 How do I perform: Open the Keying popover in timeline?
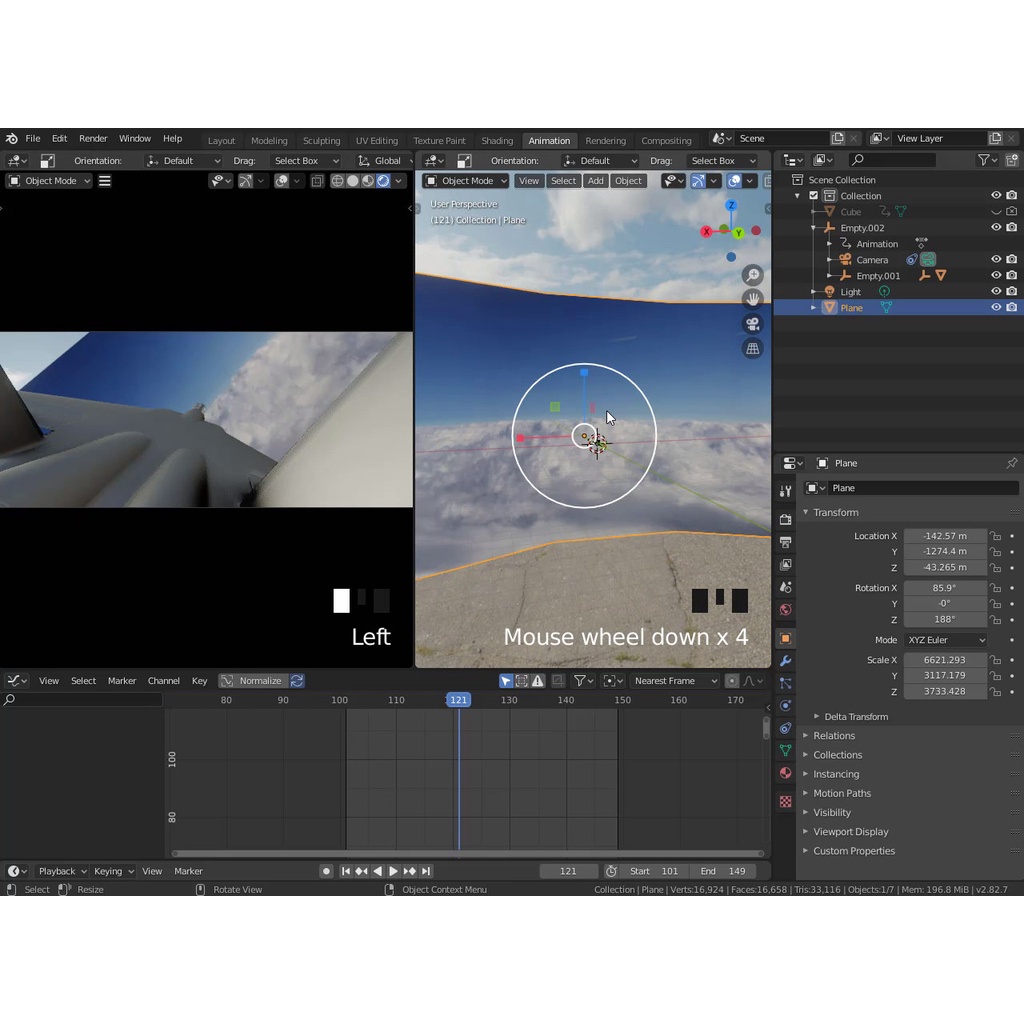(113, 871)
